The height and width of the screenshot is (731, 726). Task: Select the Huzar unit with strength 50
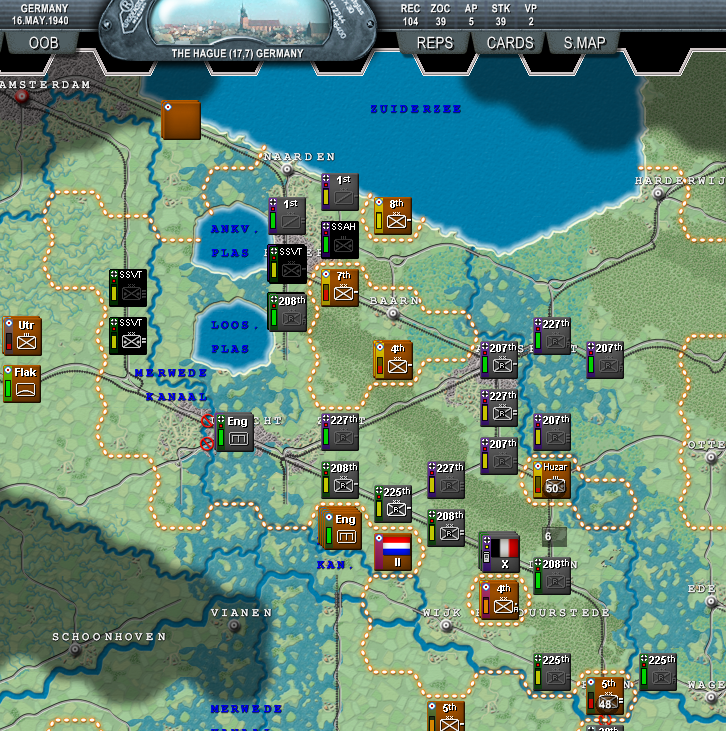[x=552, y=480]
